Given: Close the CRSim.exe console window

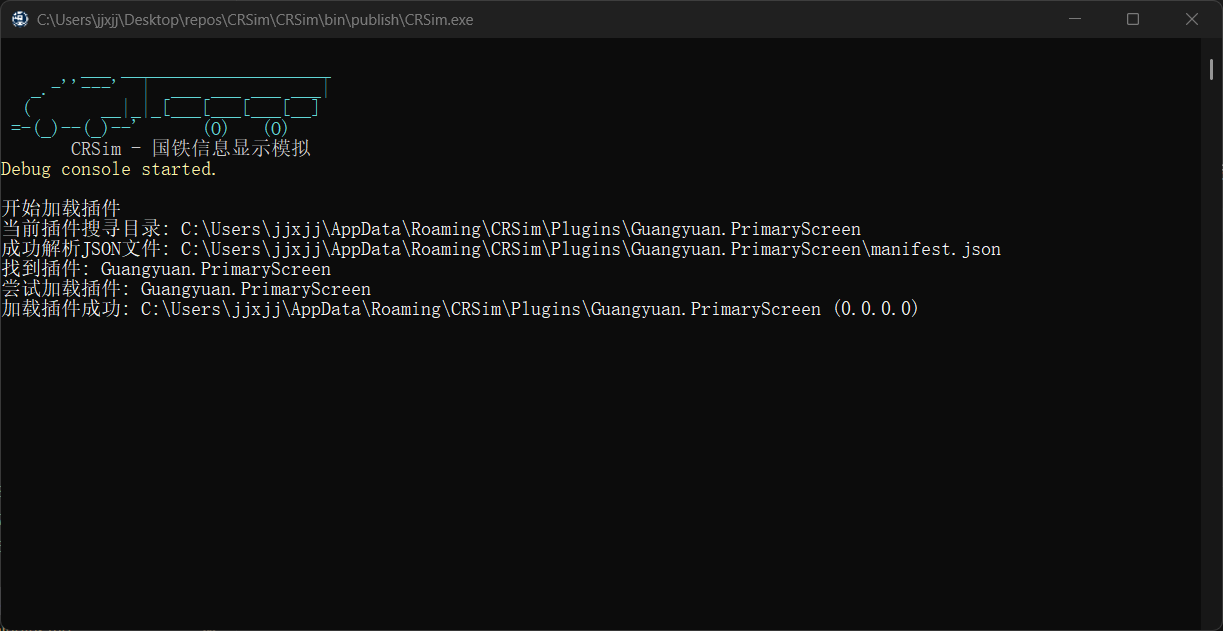Looking at the screenshot, I should coord(1192,19).
